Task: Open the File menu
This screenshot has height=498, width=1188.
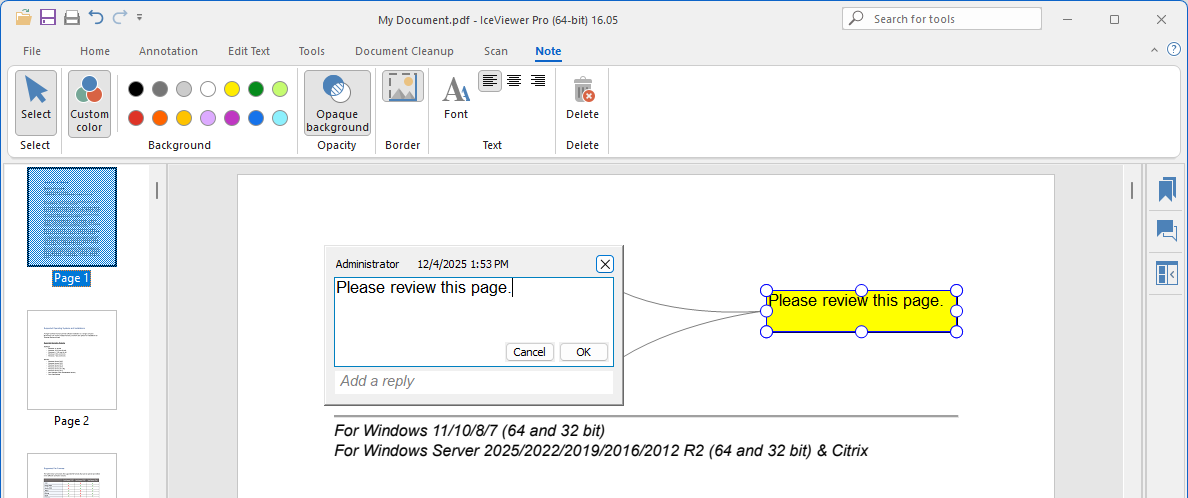Action: coord(32,52)
